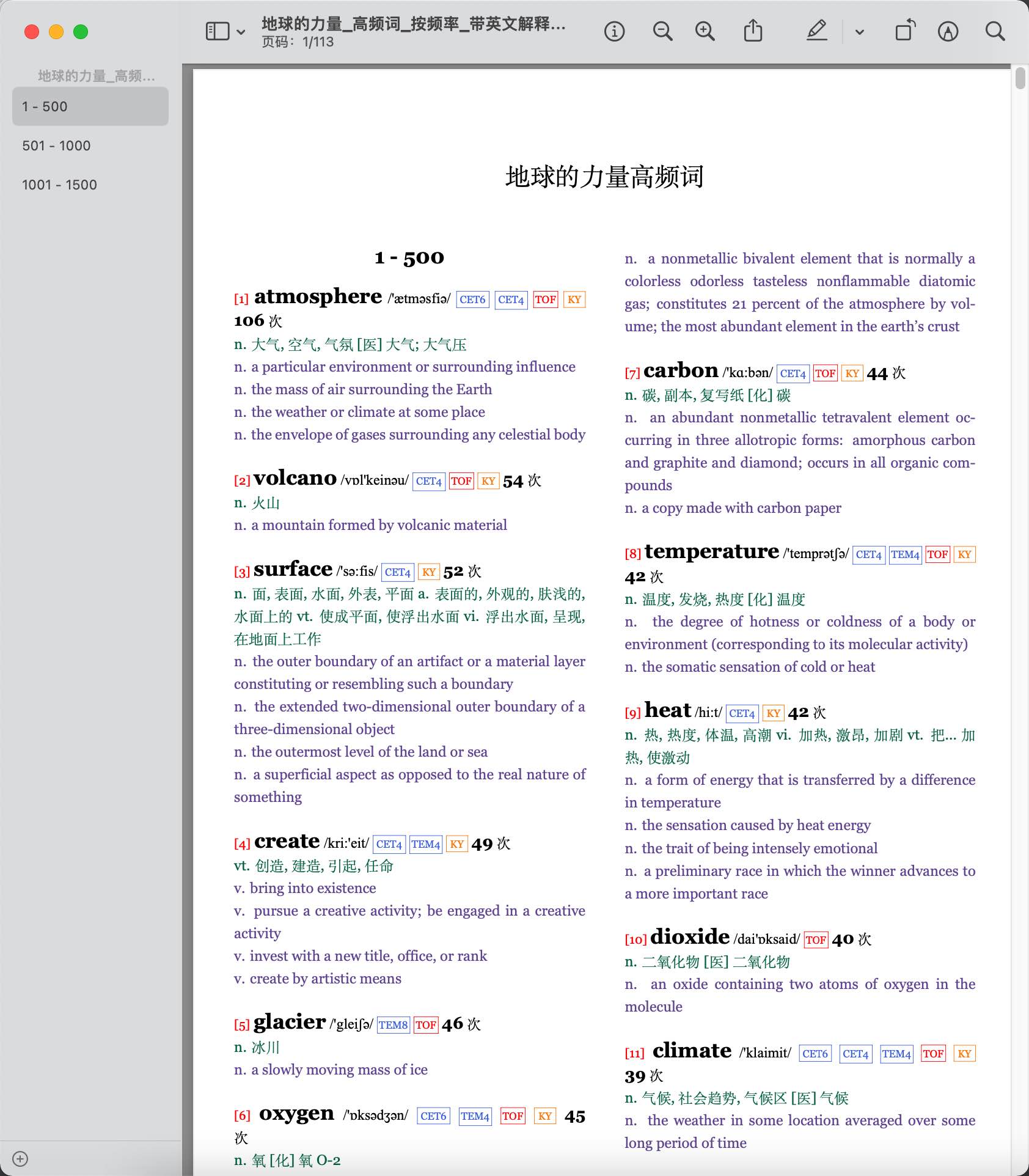Image resolution: width=1029 pixels, height=1176 pixels.
Task: Click the KY tag beside heat
Action: 774,713
